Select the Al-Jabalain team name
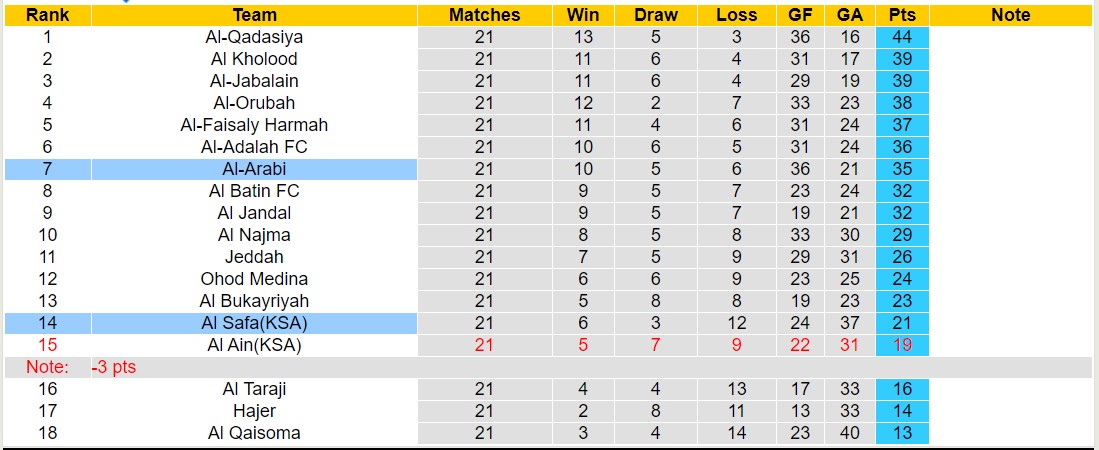Image resolution: width=1099 pixels, height=450 pixels. tap(254, 81)
